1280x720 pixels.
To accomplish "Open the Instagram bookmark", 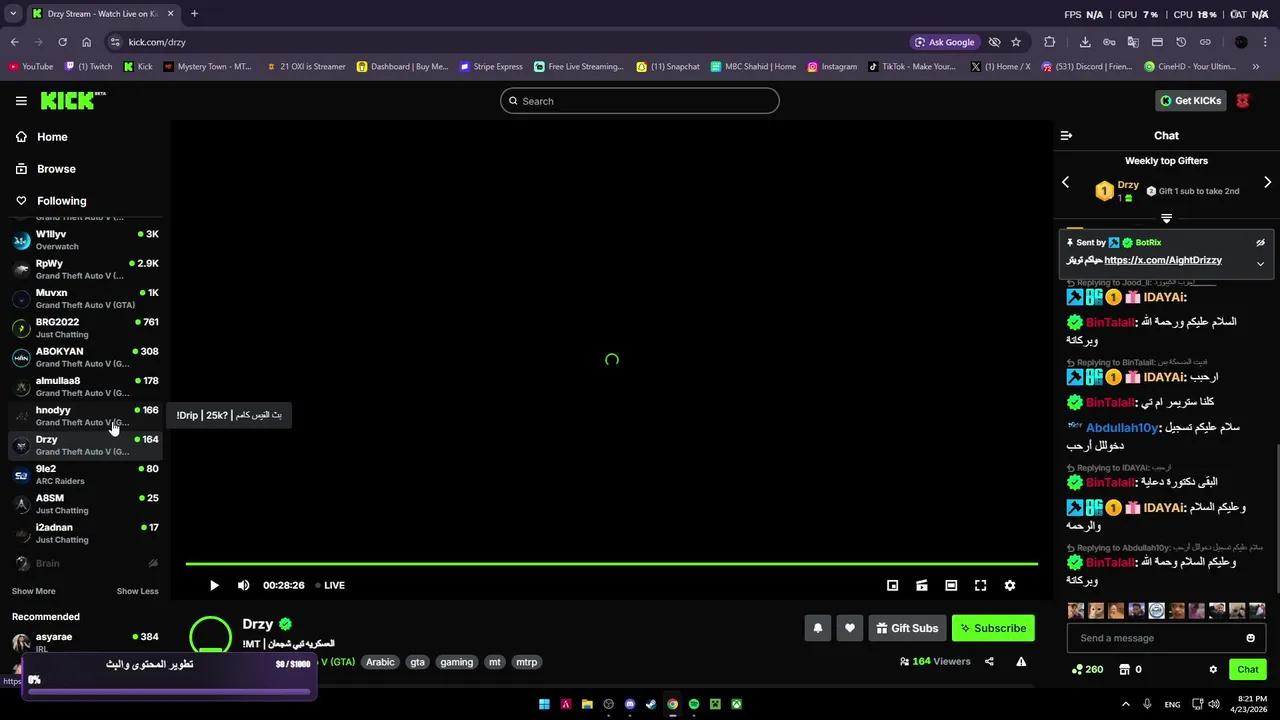I will [832, 67].
